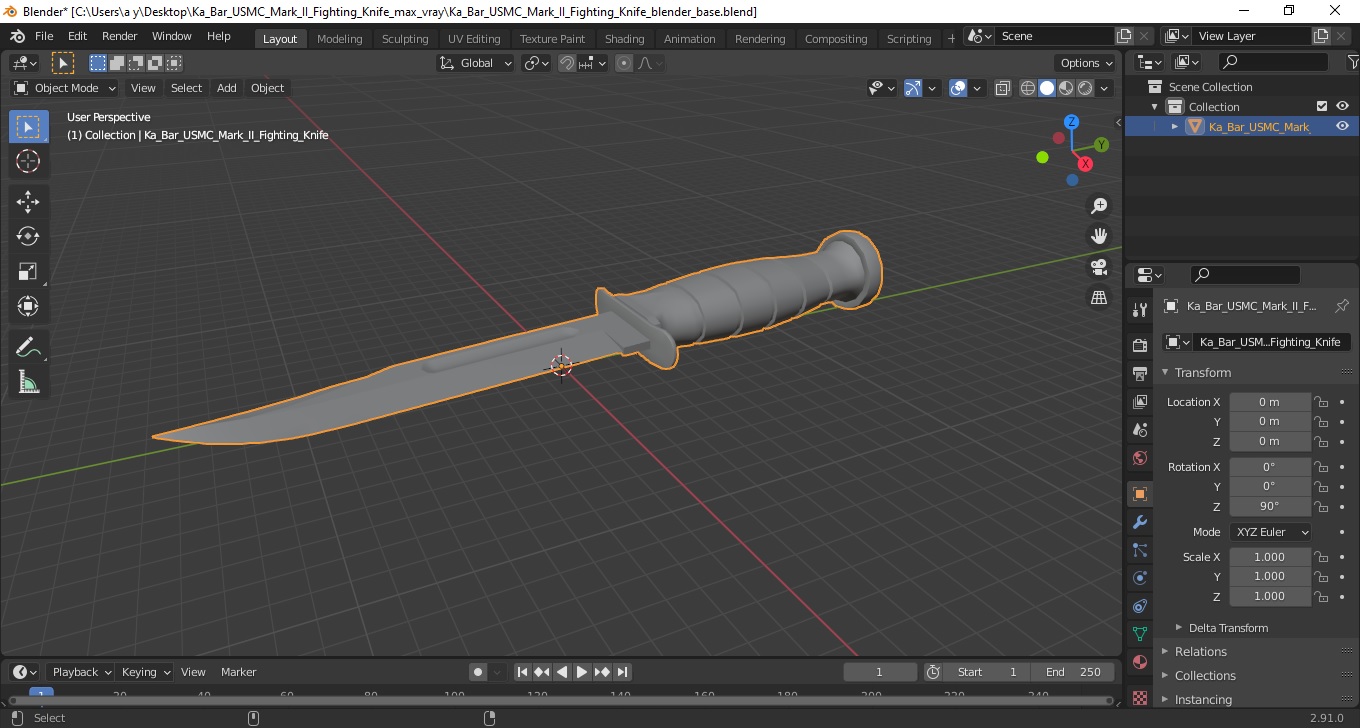Activate the Cursor tool
Screen dimensions: 1360x728
pyautogui.click(x=28, y=161)
